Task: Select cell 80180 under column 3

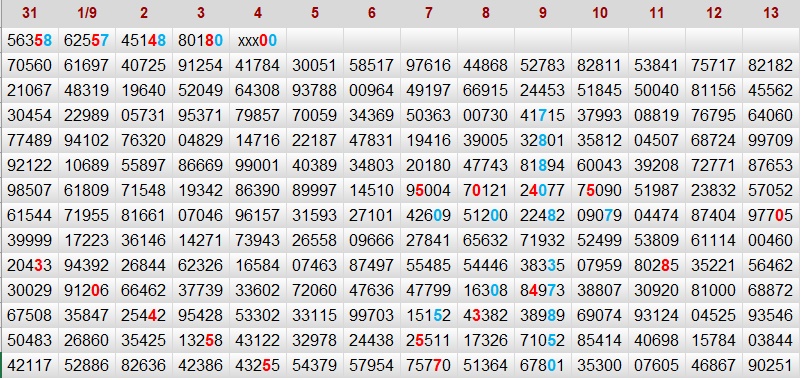Action: [201, 40]
